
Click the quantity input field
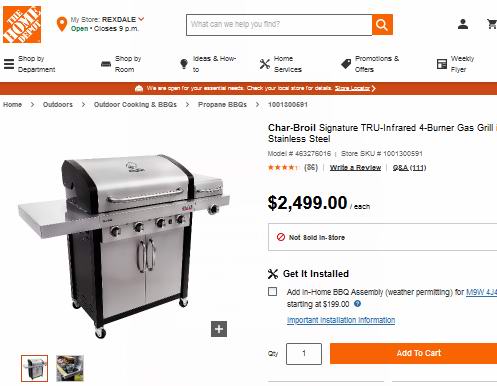coord(304,354)
